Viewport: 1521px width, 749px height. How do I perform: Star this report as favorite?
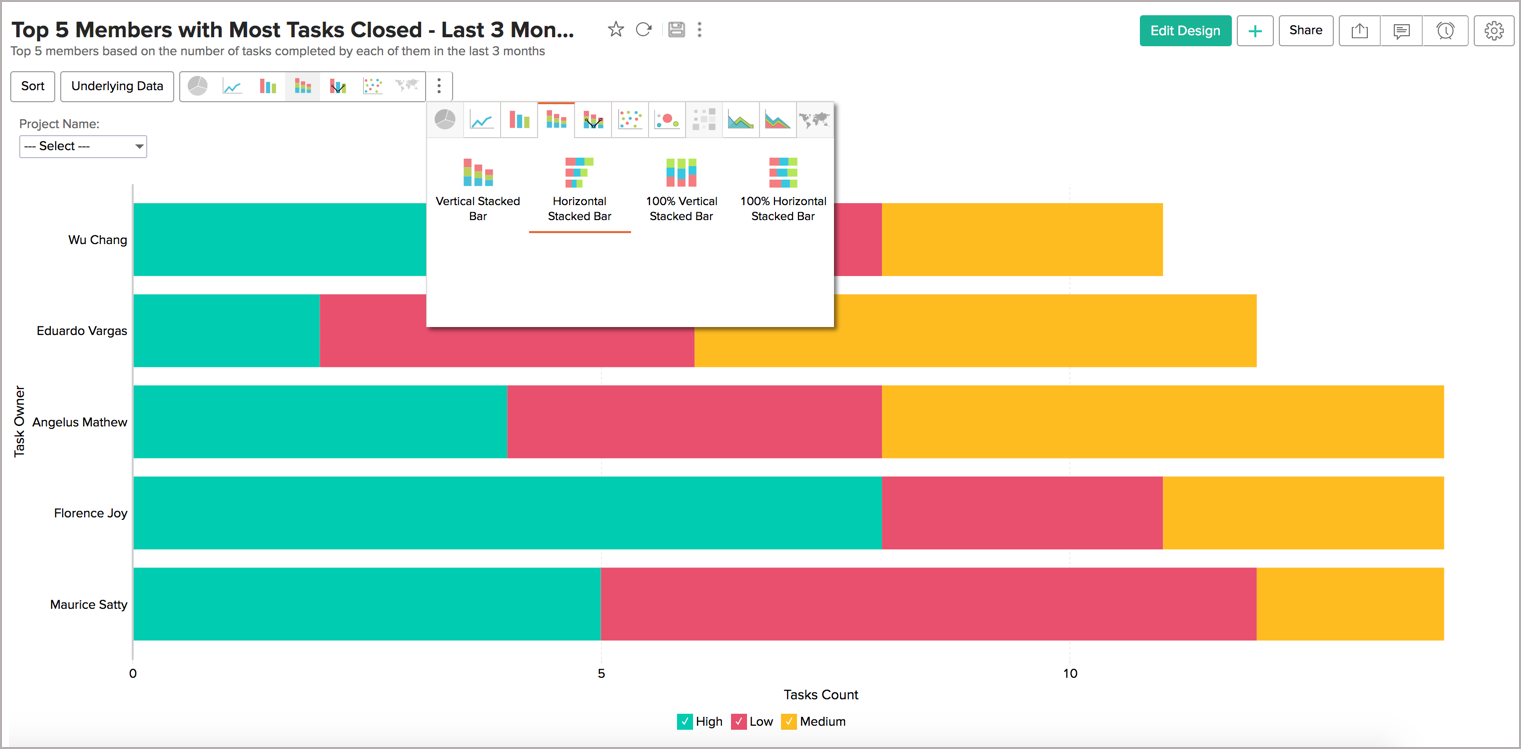pos(616,30)
